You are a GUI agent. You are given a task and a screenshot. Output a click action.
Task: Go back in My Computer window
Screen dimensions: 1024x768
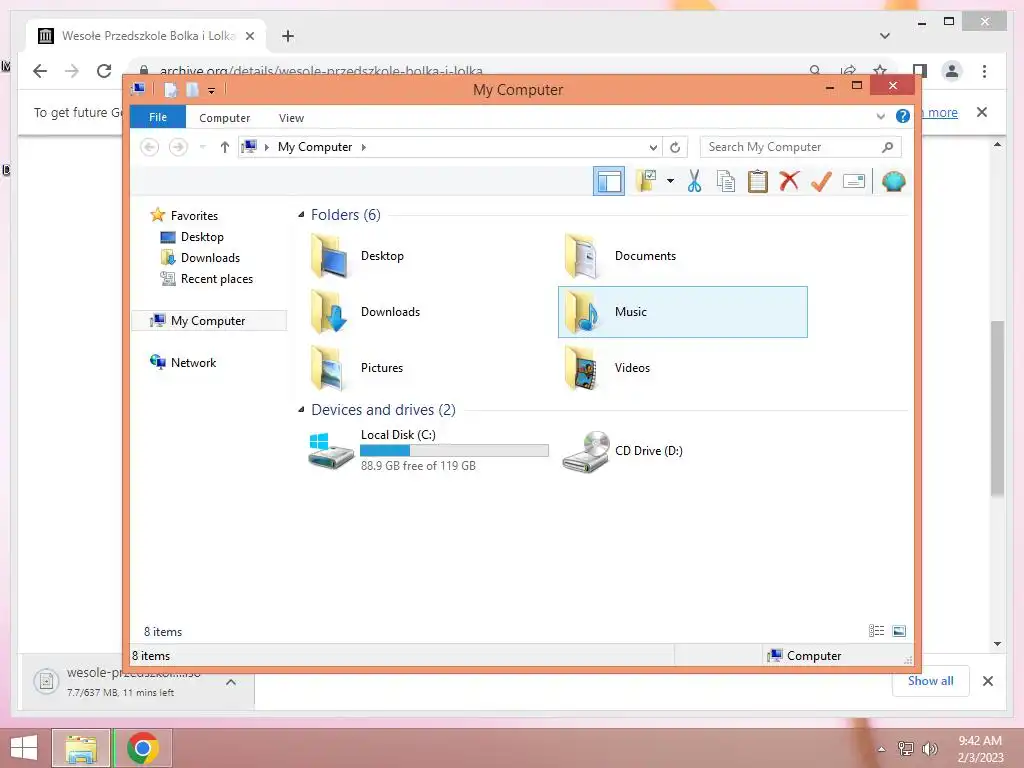tap(150, 147)
